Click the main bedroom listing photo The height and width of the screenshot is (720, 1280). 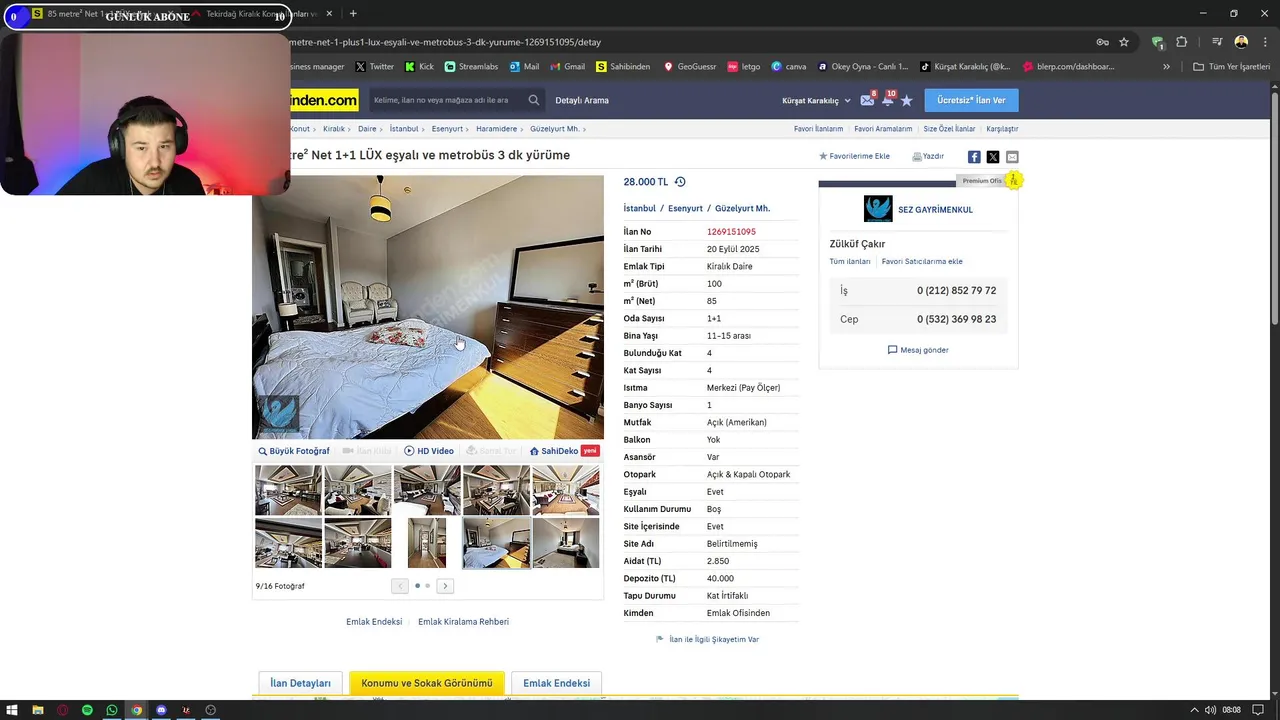pyautogui.click(x=428, y=308)
